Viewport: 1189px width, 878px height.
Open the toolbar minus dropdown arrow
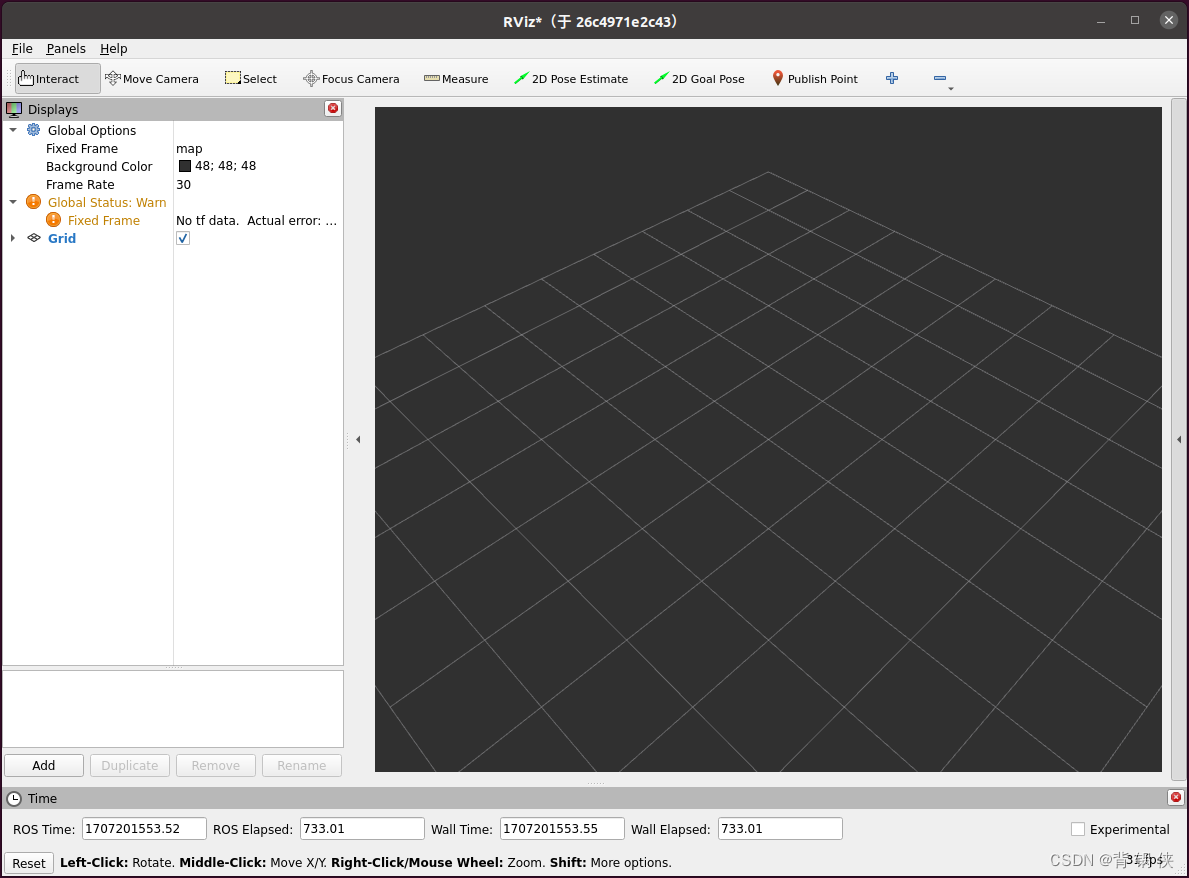(951, 89)
